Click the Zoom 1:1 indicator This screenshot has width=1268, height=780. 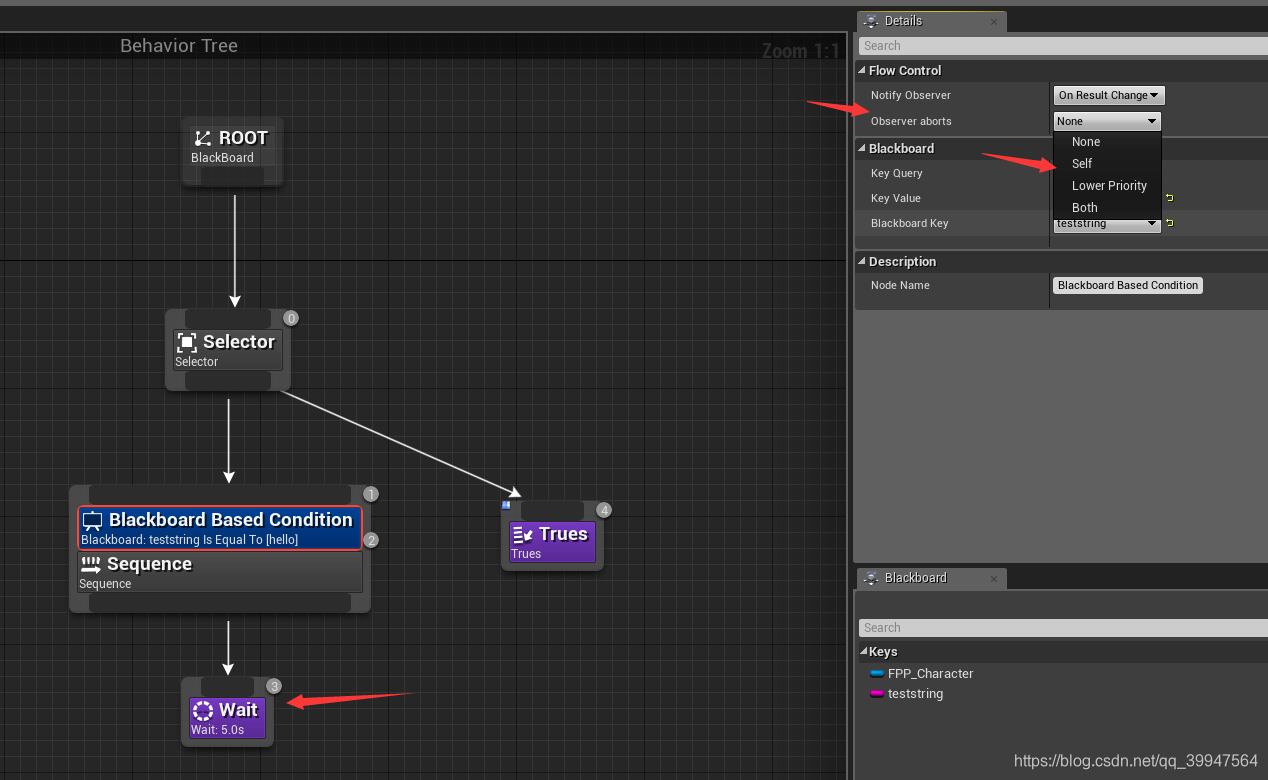(x=800, y=51)
